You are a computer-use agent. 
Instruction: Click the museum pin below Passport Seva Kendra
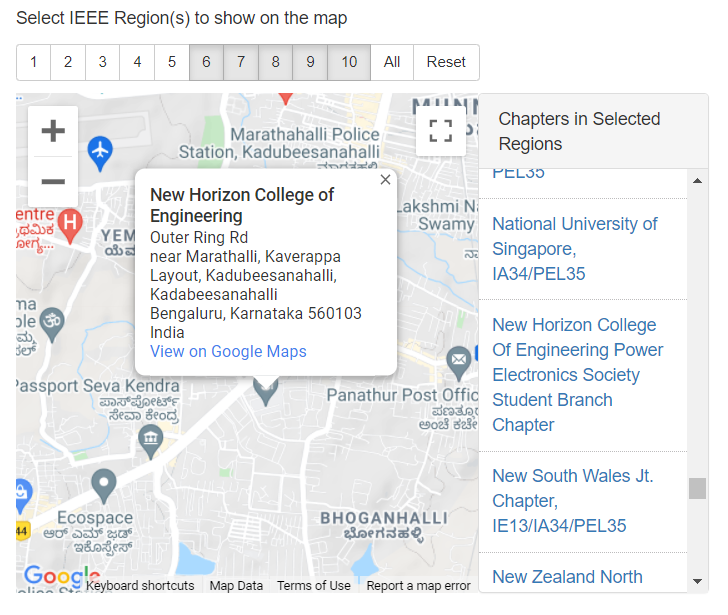pos(151,442)
